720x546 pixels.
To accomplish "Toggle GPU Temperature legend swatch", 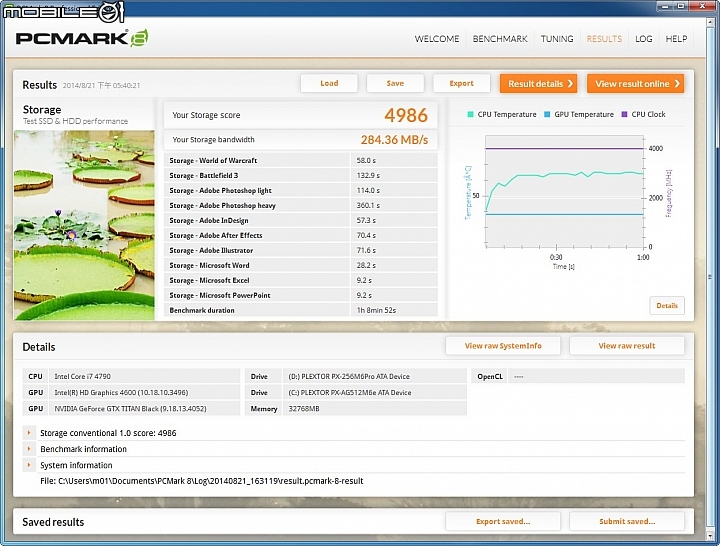I will 547,114.
